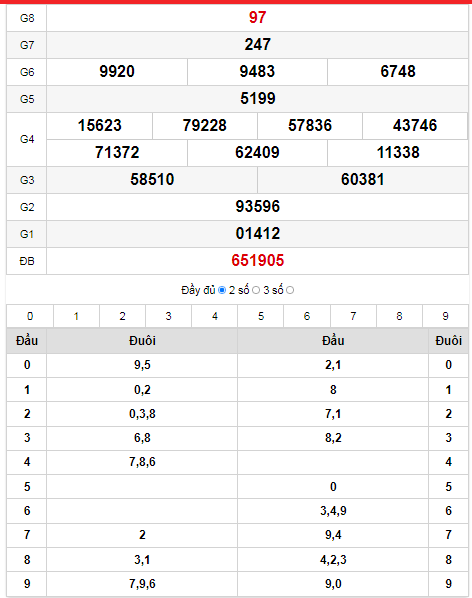Viewport: 472px width, 598px height.
Task: Click the G8 row label
Action: pos(27,18)
